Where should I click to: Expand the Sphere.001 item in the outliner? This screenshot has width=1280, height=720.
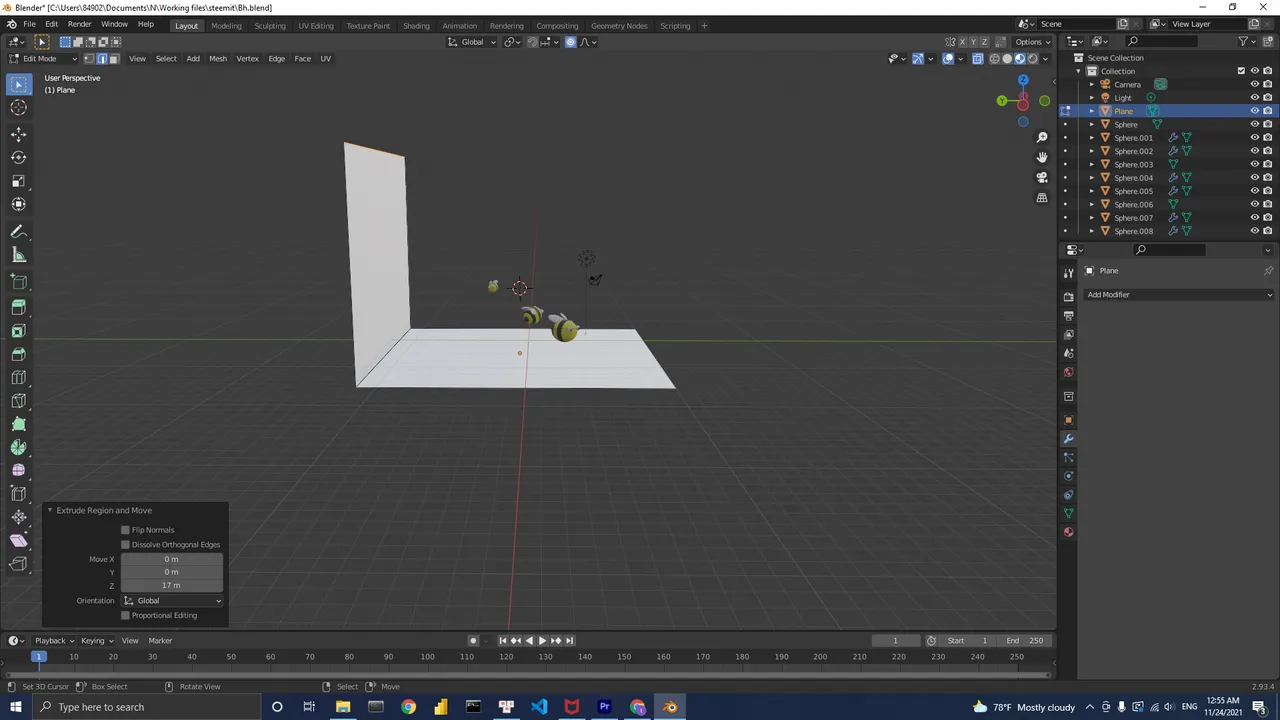click(1092, 138)
